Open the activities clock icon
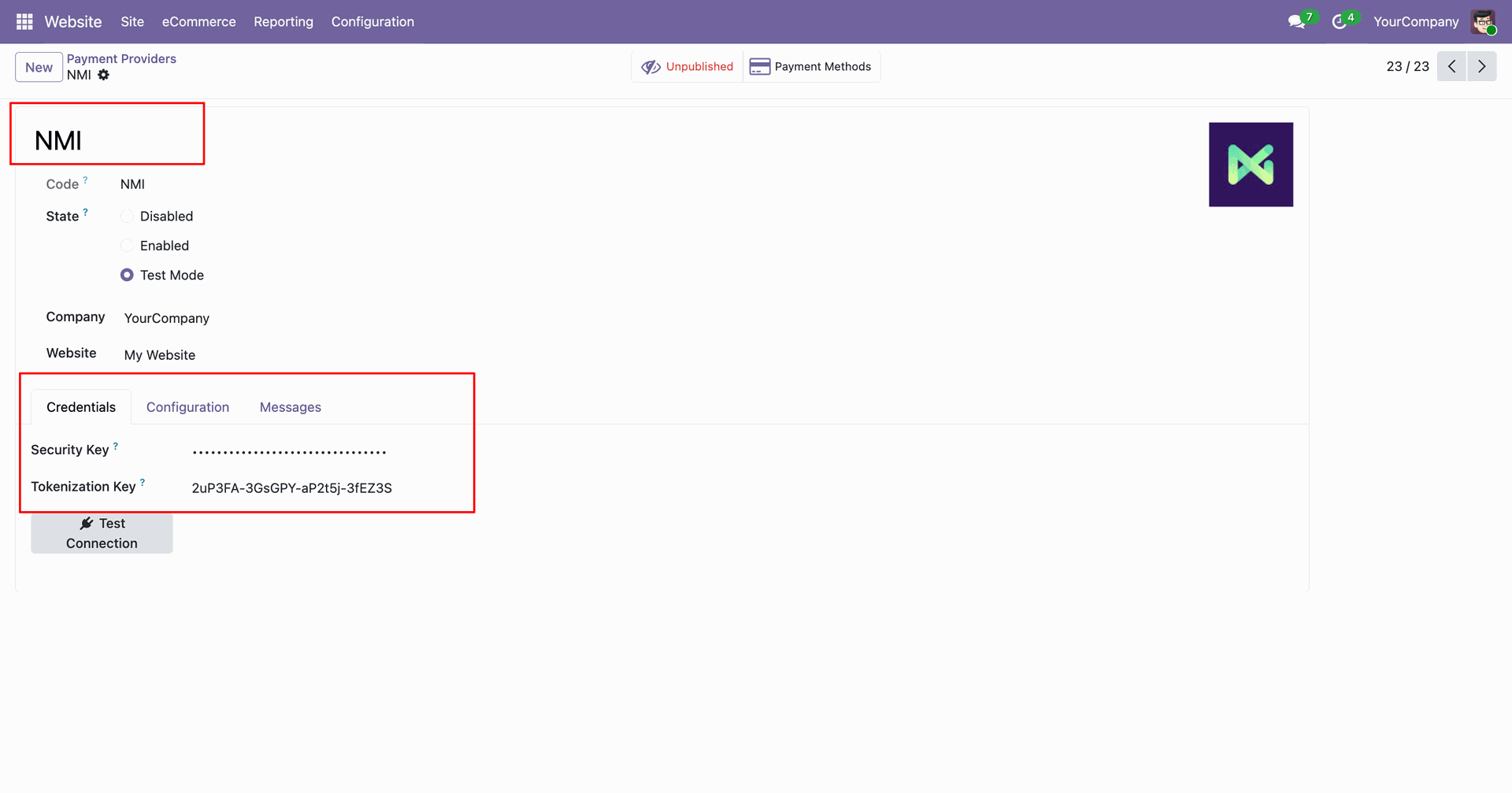The image size is (1512, 793). pos(1339,21)
